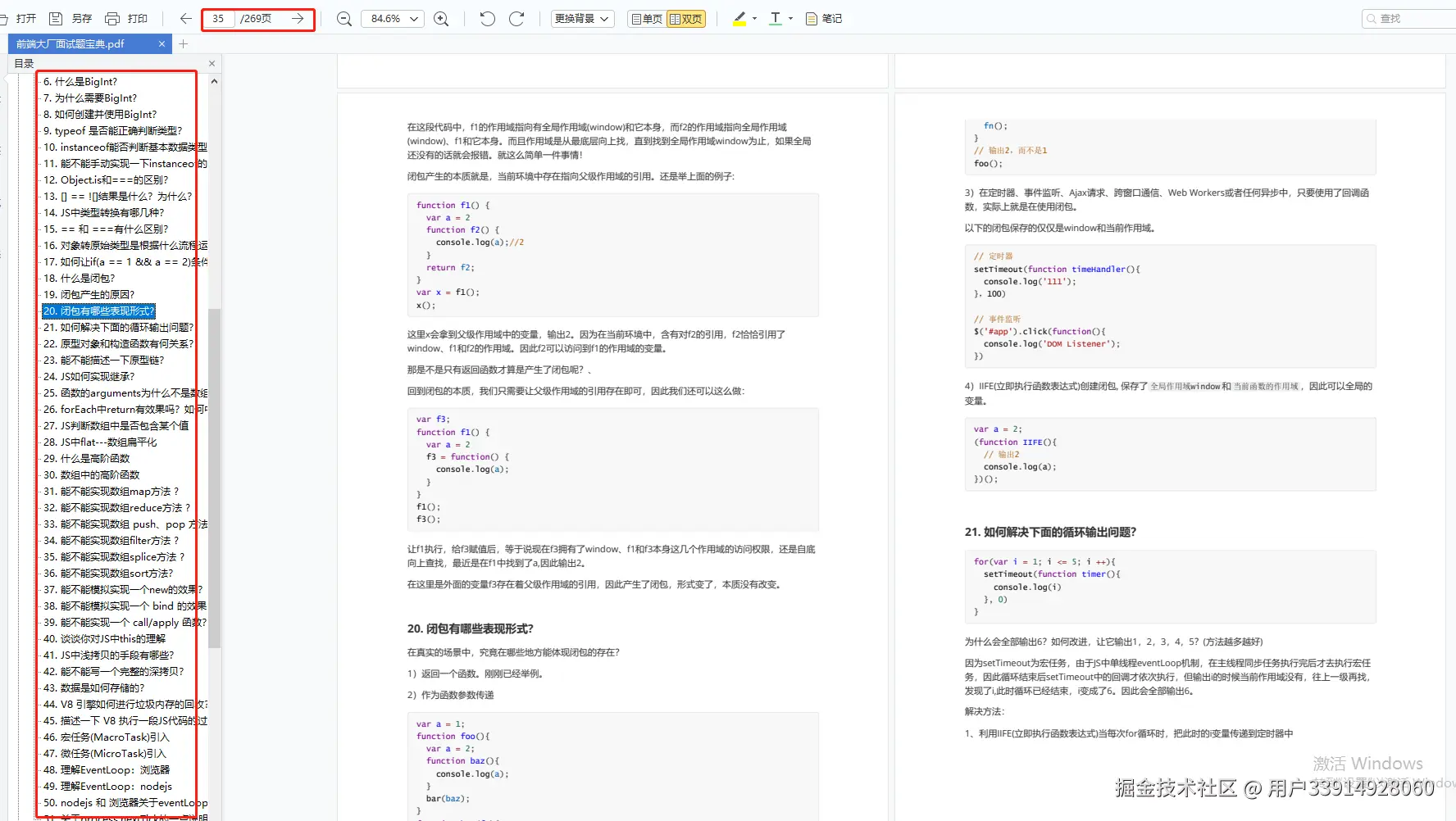Zoom out with minus magnifier

coord(344,18)
